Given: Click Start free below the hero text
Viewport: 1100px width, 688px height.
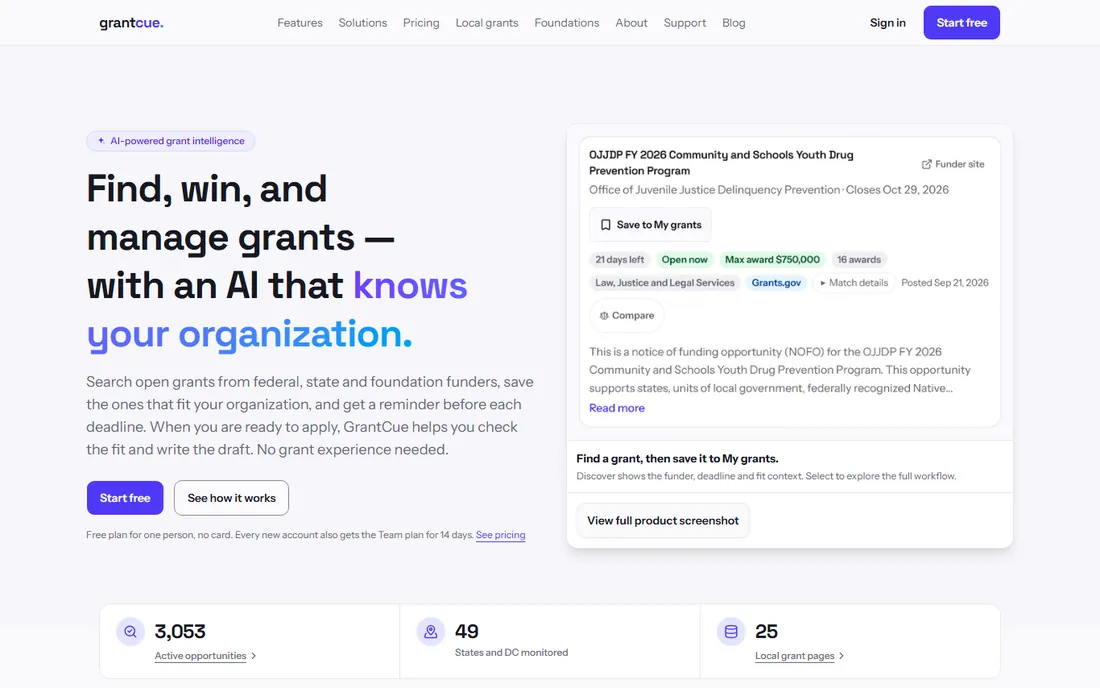Looking at the screenshot, I should pyautogui.click(x=125, y=498).
